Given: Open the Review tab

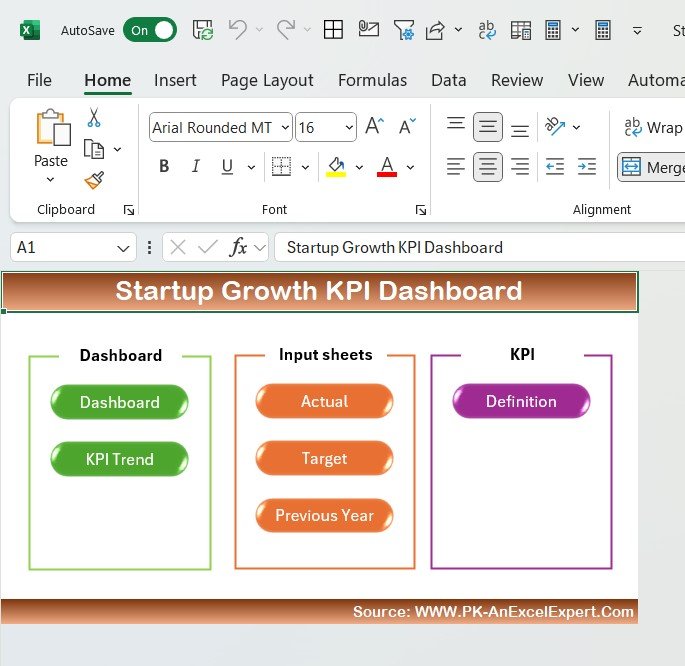Looking at the screenshot, I should [517, 80].
